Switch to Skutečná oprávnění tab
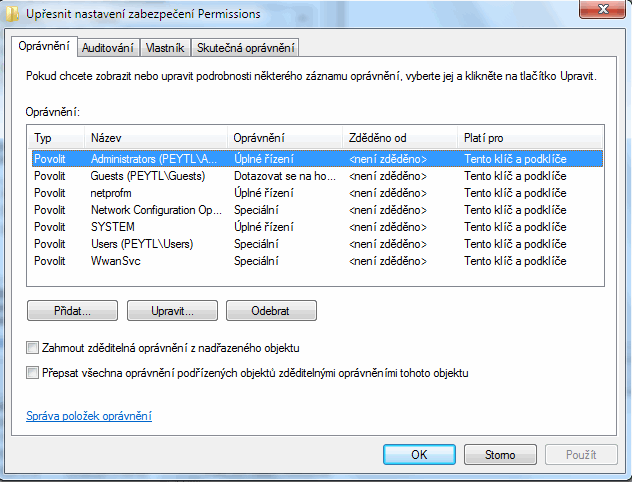Screen dimensions: 632x482 click(246, 48)
